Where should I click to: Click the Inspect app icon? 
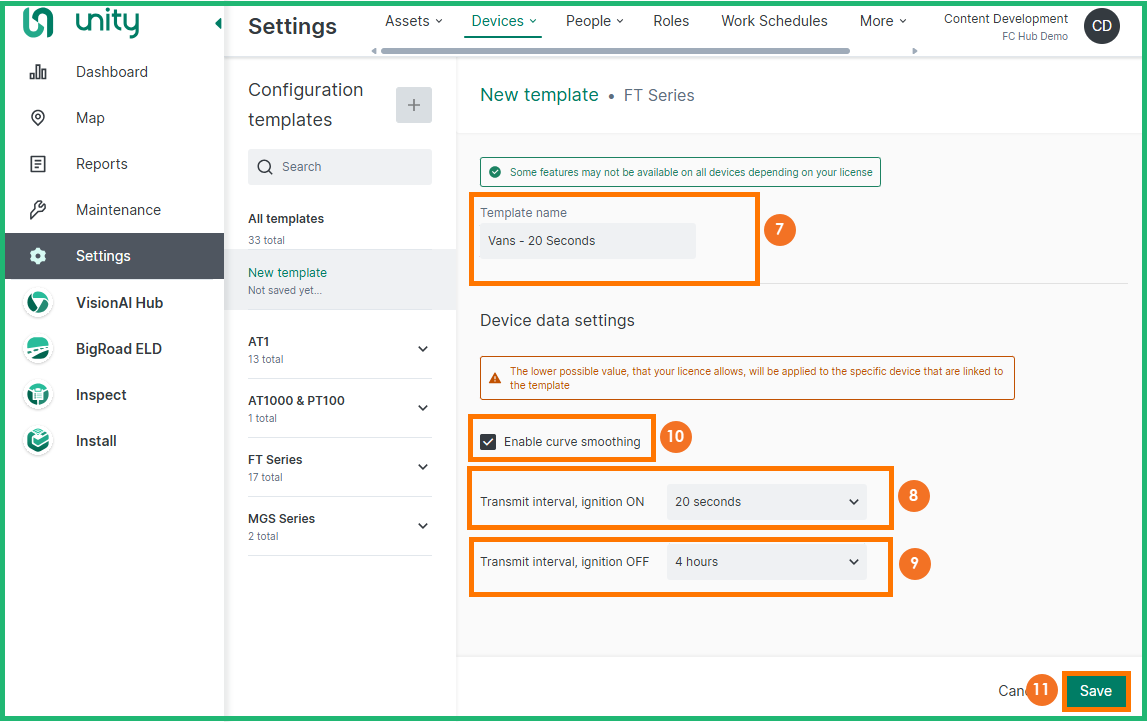[38, 395]
